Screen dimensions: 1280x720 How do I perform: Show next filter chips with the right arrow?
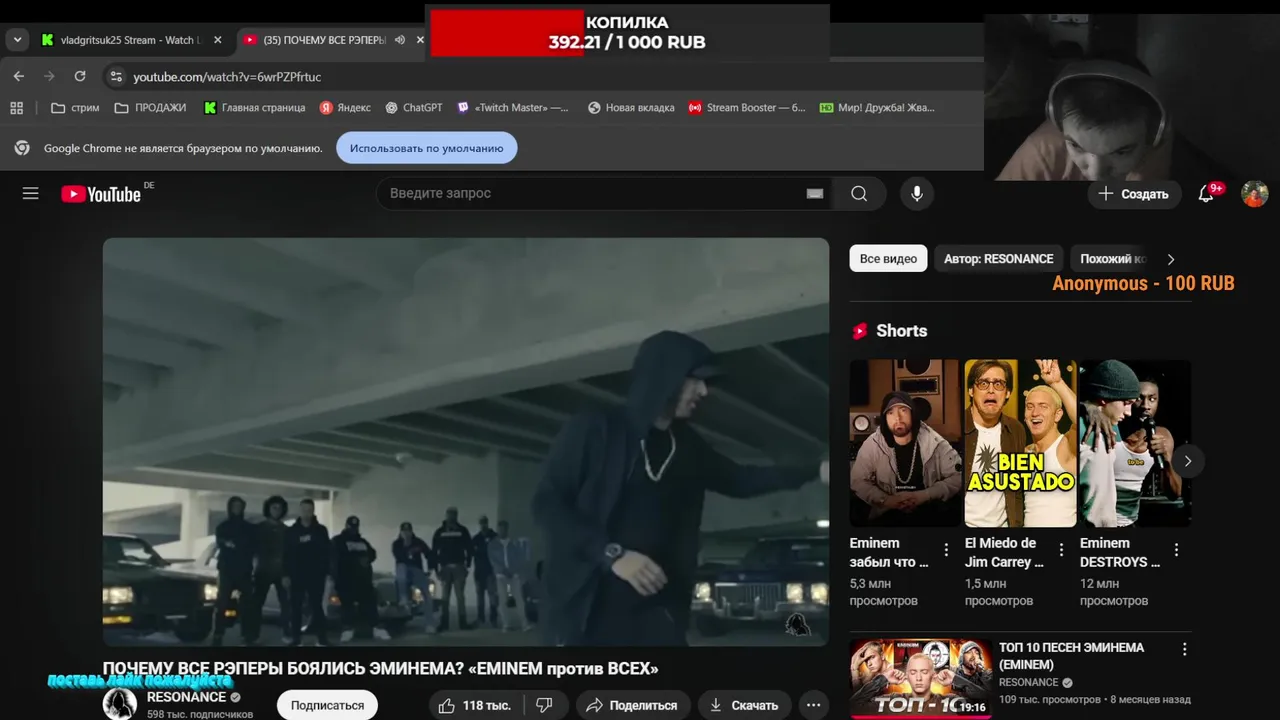(1171, 259)
